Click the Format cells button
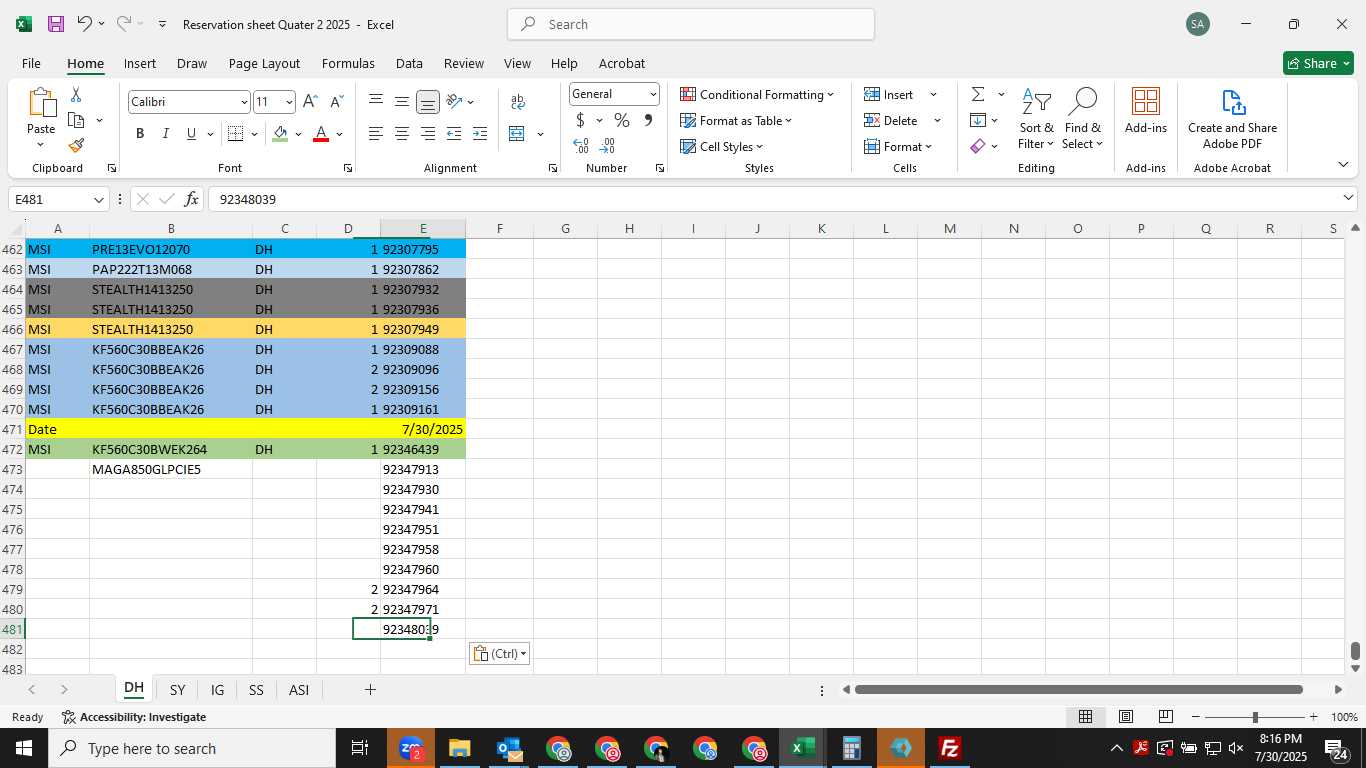 click(x=897, y=147)
